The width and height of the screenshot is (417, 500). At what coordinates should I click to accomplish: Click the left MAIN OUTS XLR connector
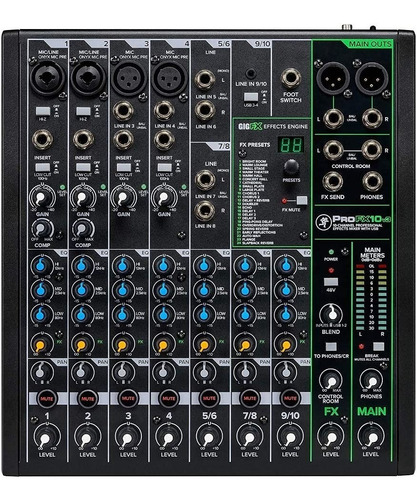pos(333,78)
